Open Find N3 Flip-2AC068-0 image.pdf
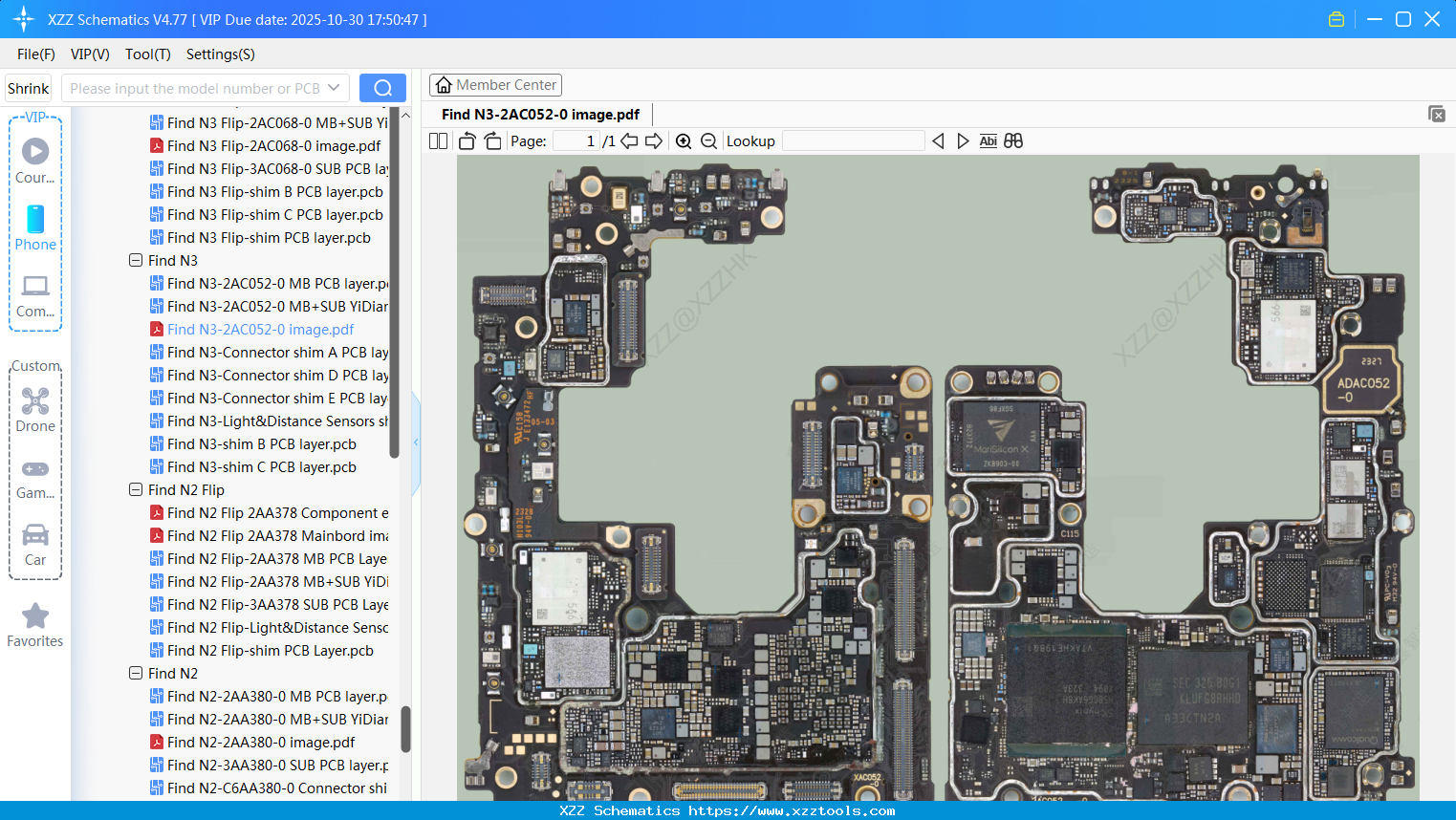Image resolution: width=1456 pixels, height=820 pixels. [x=265, y=145]
